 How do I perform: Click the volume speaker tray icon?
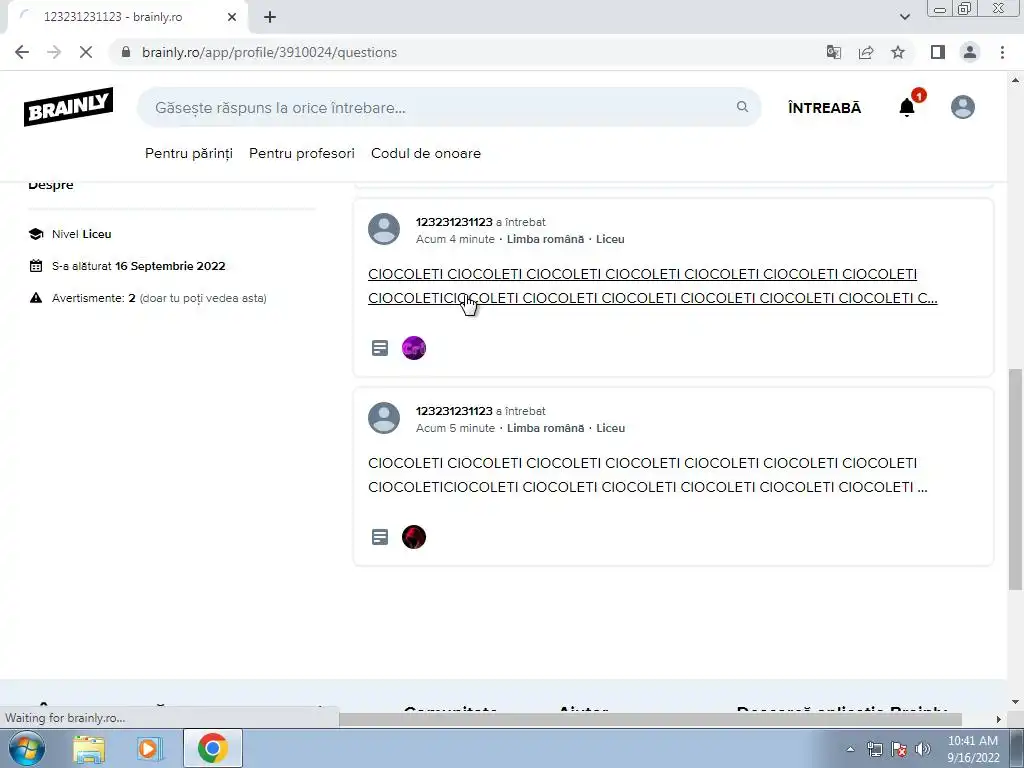coord(923,749)
